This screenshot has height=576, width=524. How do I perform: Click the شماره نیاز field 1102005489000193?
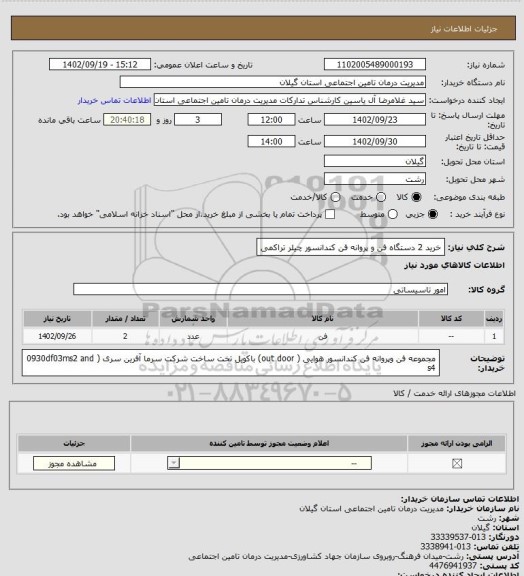375,64
